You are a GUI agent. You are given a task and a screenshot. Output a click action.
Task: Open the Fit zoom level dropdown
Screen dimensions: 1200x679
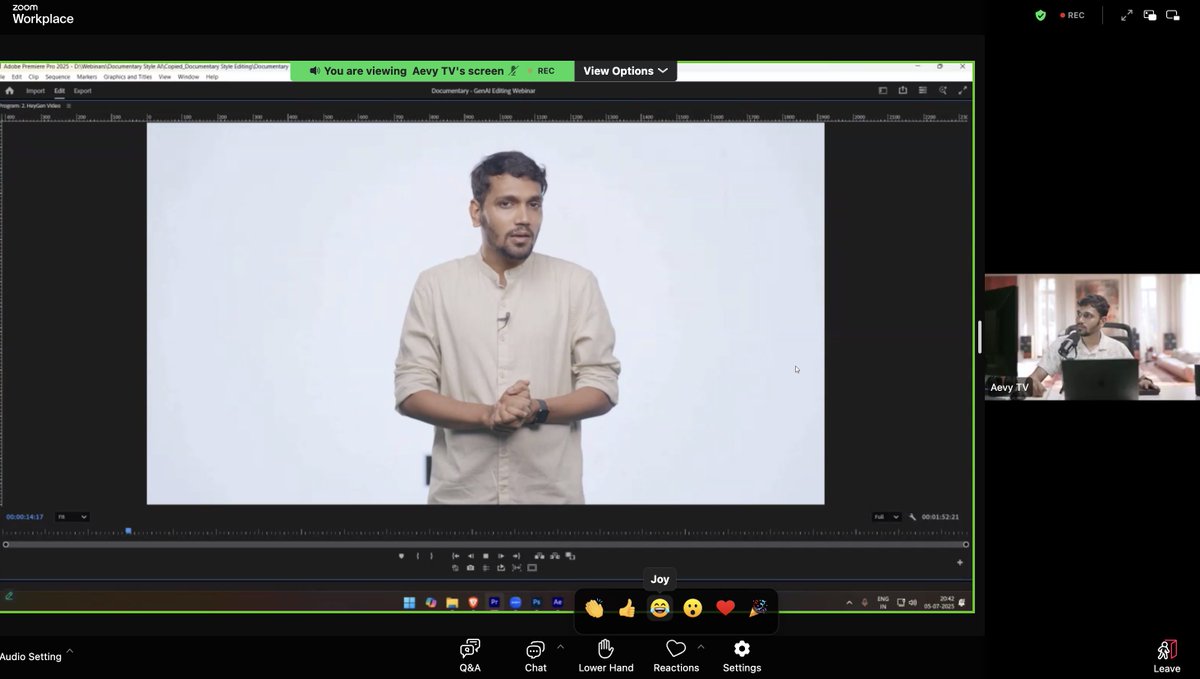(73, 517)
